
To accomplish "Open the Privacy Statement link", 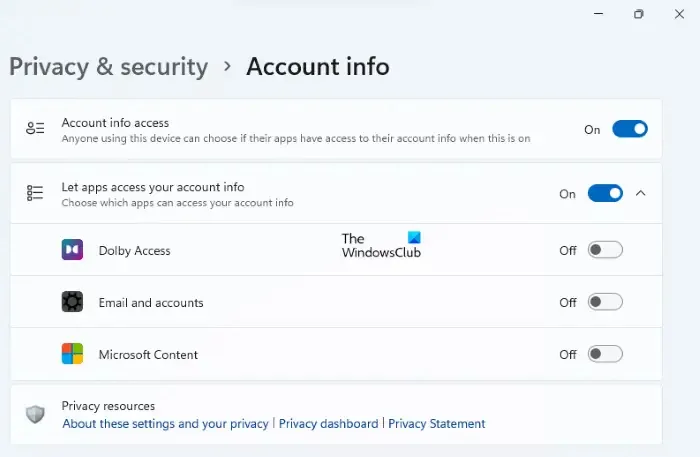I will click(x=437, y=424).
